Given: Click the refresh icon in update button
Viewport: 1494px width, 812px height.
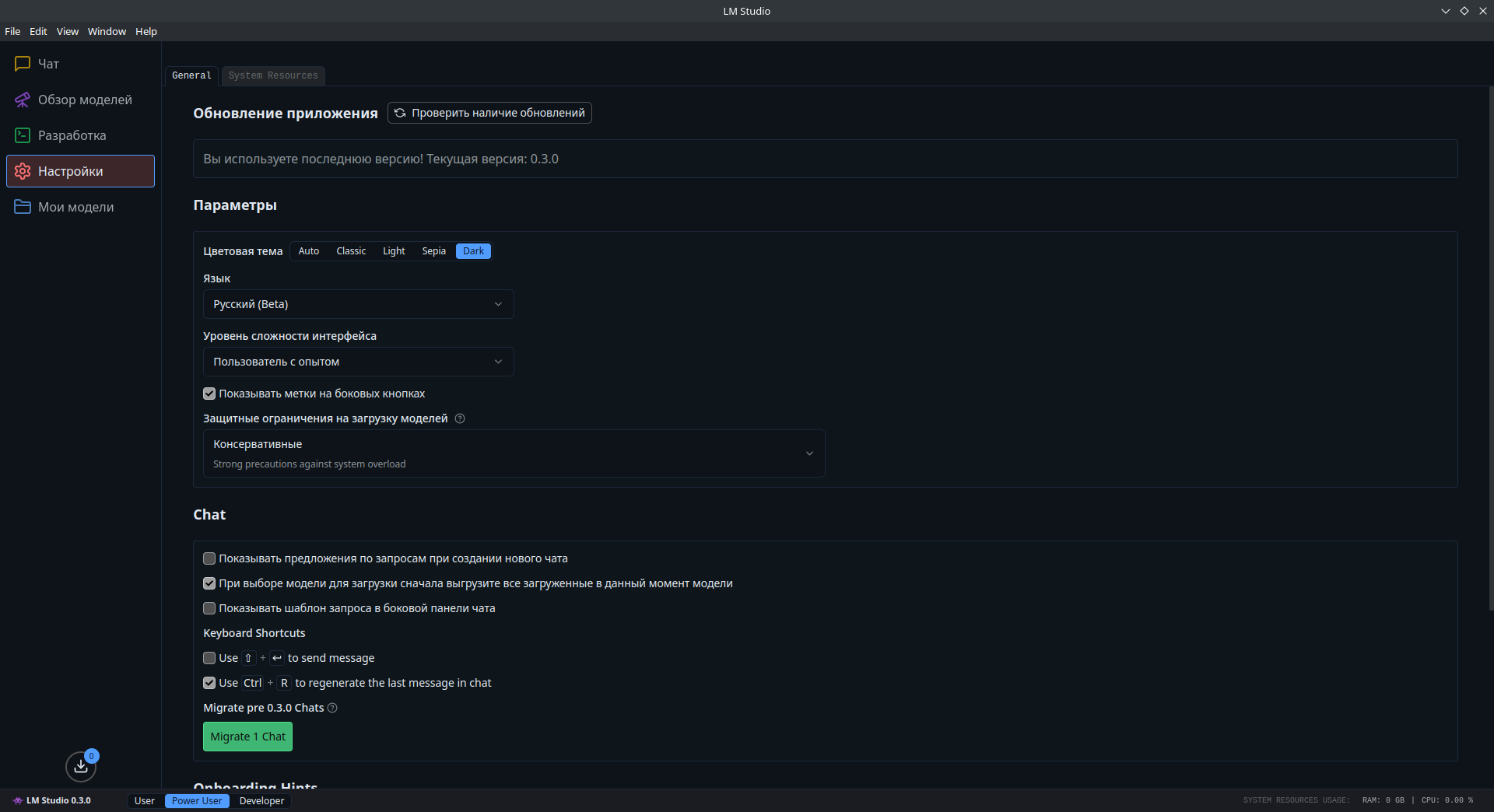Looking at the screenshot, I should pos(400,113).
